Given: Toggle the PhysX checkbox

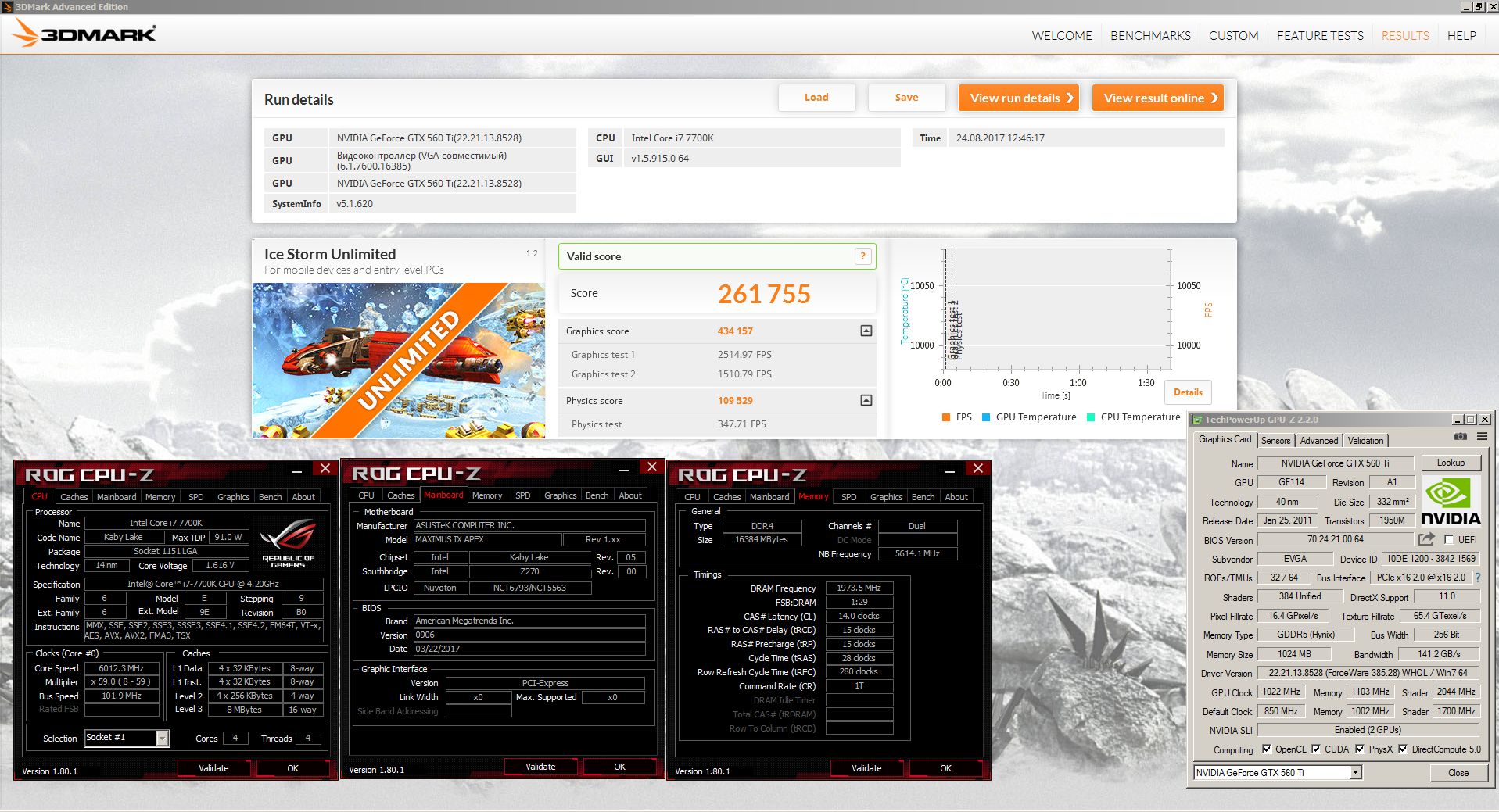Looking at the screenshot, I should click(x=1360, y=749).
